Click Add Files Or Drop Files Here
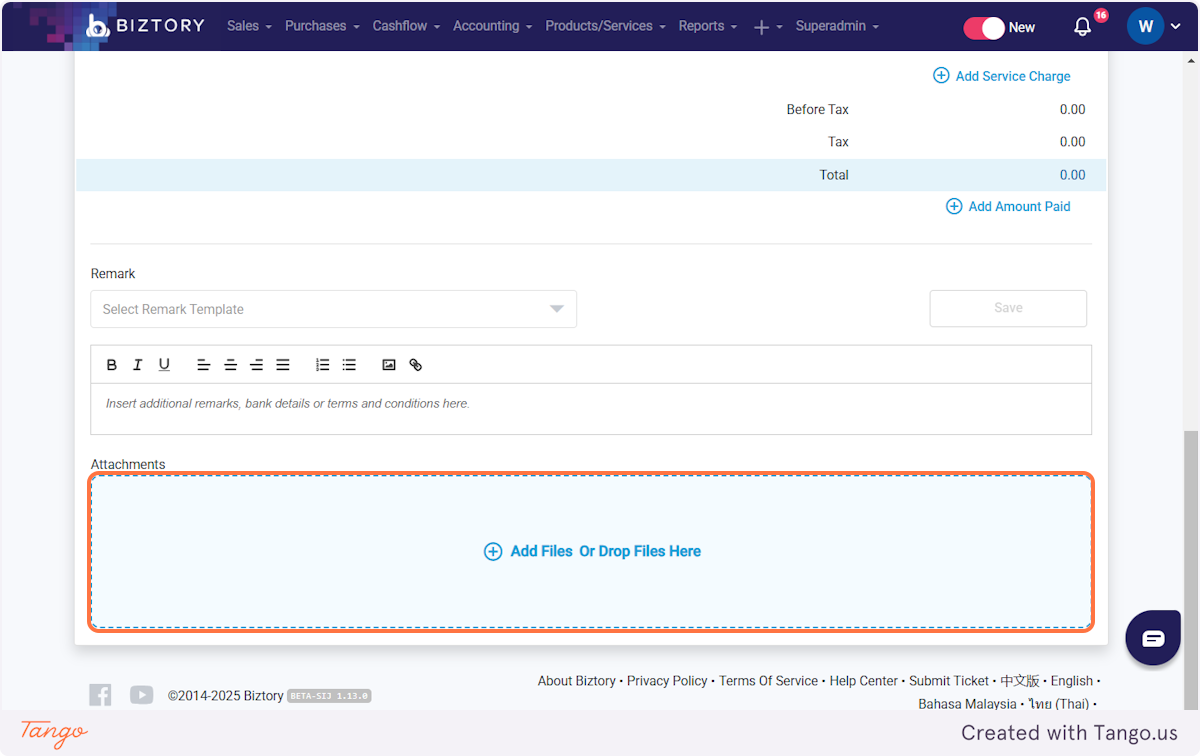This screenshot has width=1200, height=756. (592, 551)
